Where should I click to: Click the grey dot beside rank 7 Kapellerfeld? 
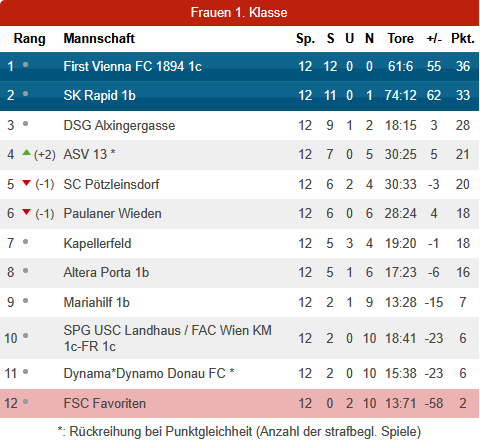(25, 242)
